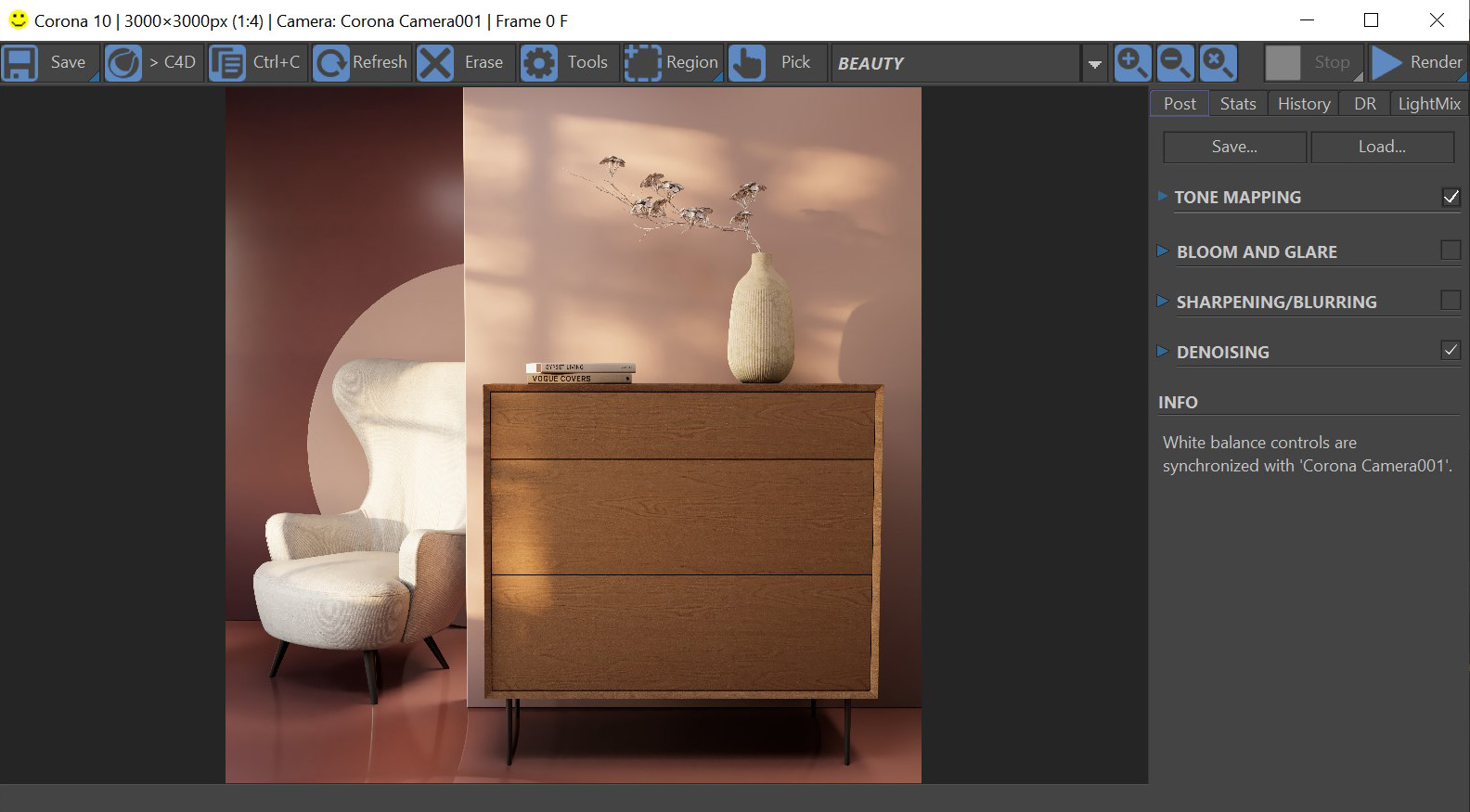
Task: Open the render element dropdown arrow
Action: (1095, 64)
